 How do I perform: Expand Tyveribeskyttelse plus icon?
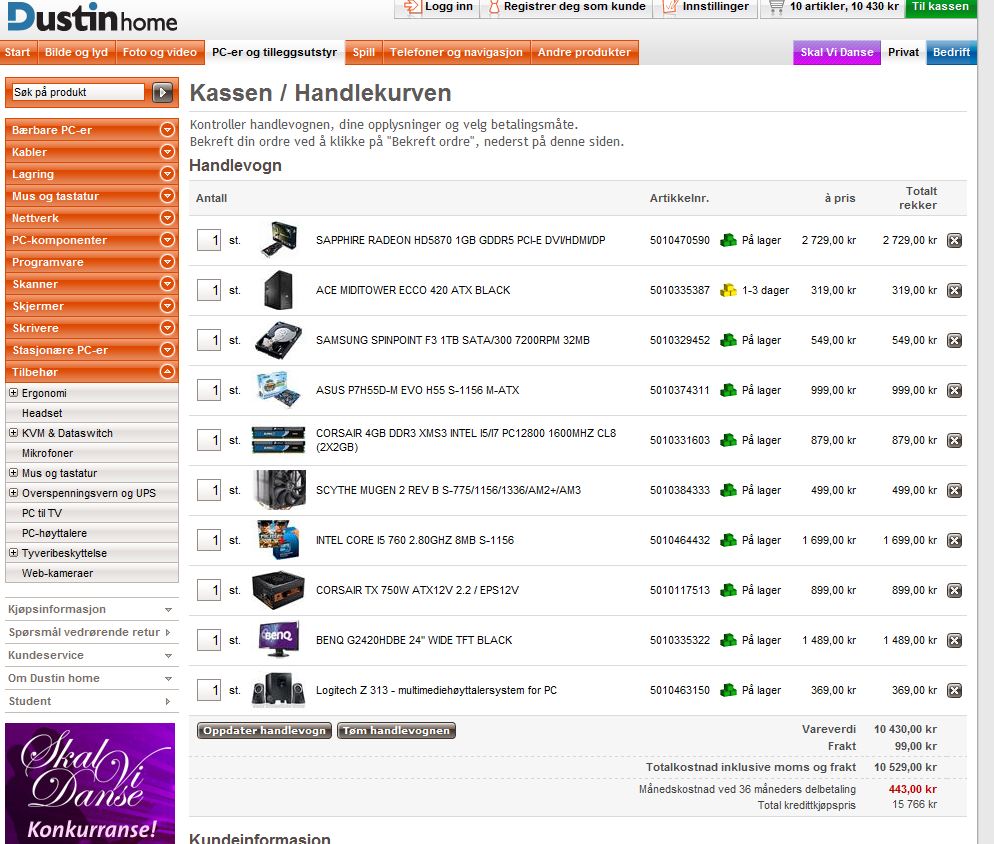click(13, 553)
